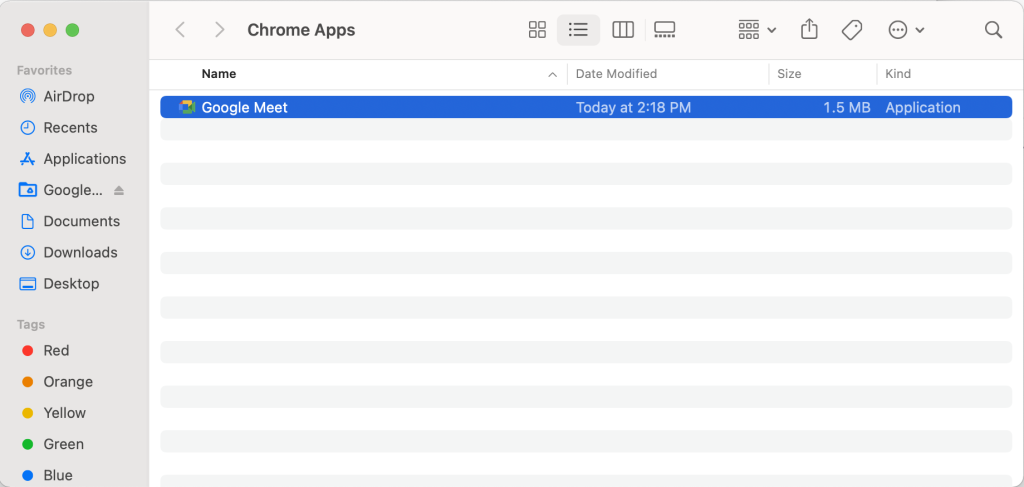Open the group-by options dropdown

click(756, 30)
